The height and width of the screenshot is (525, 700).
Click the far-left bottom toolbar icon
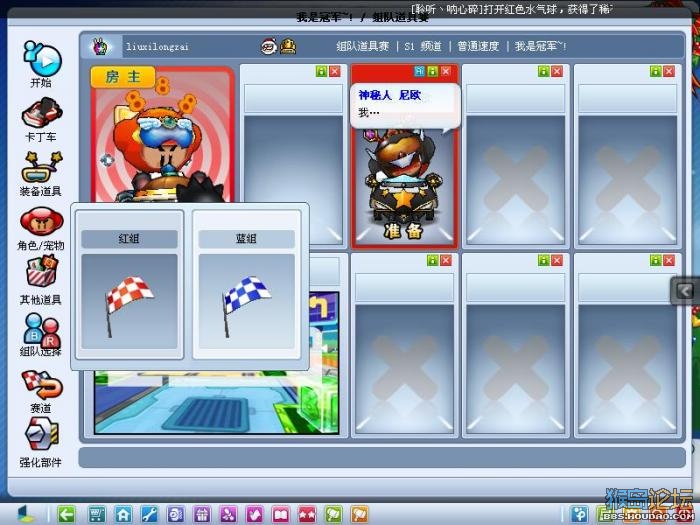coord(25,514)
